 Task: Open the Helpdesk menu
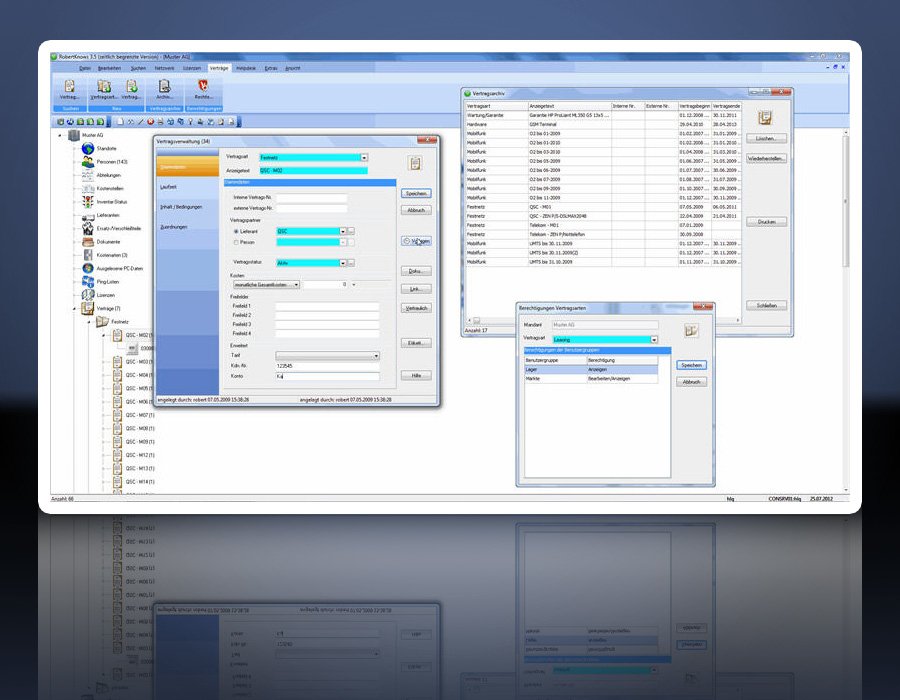coord(246,68)
